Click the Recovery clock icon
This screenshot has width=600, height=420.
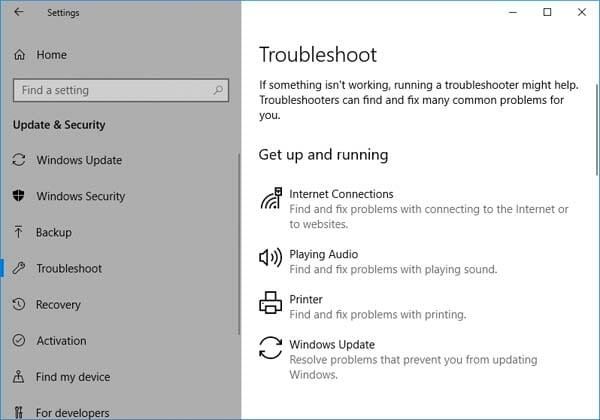[18, 304]
